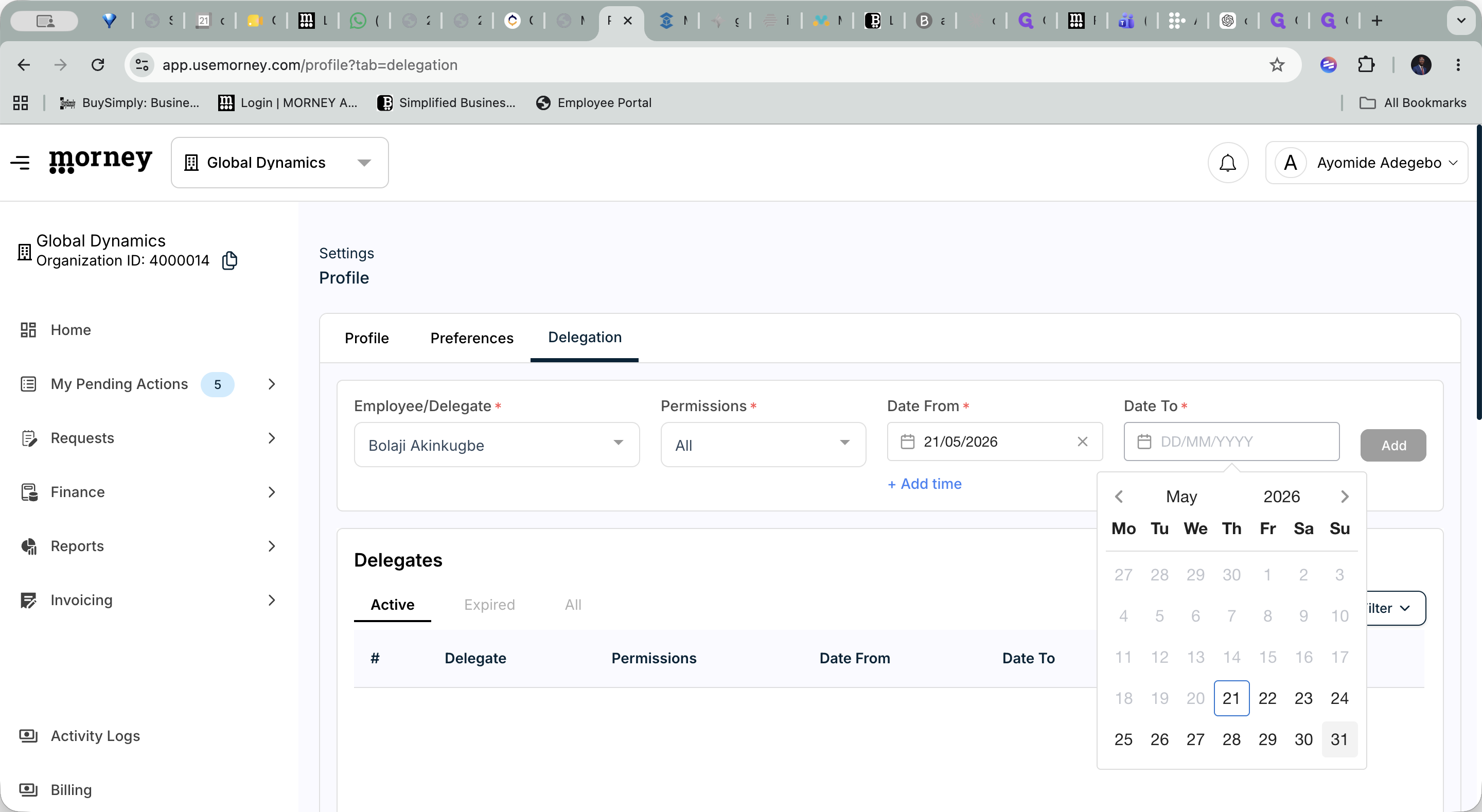Copy the Organization ID with clipboard icon
The height and width of the screenshot is (812, 1482).
(230, 261)
